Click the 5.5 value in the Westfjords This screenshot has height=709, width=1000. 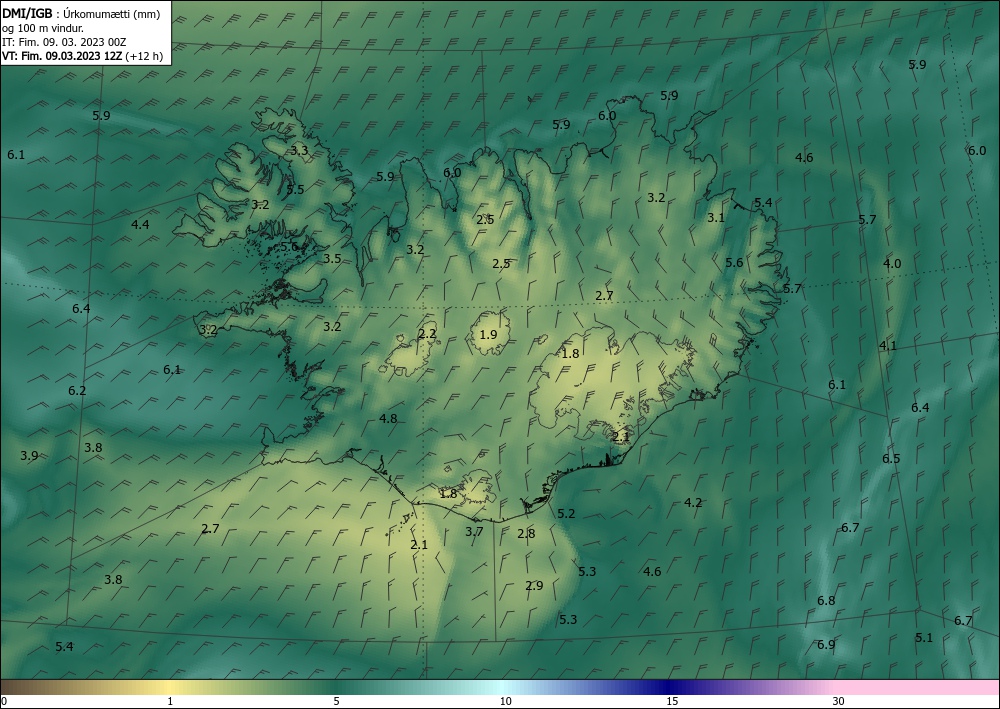pyautogui.click(x=295, y=189)
